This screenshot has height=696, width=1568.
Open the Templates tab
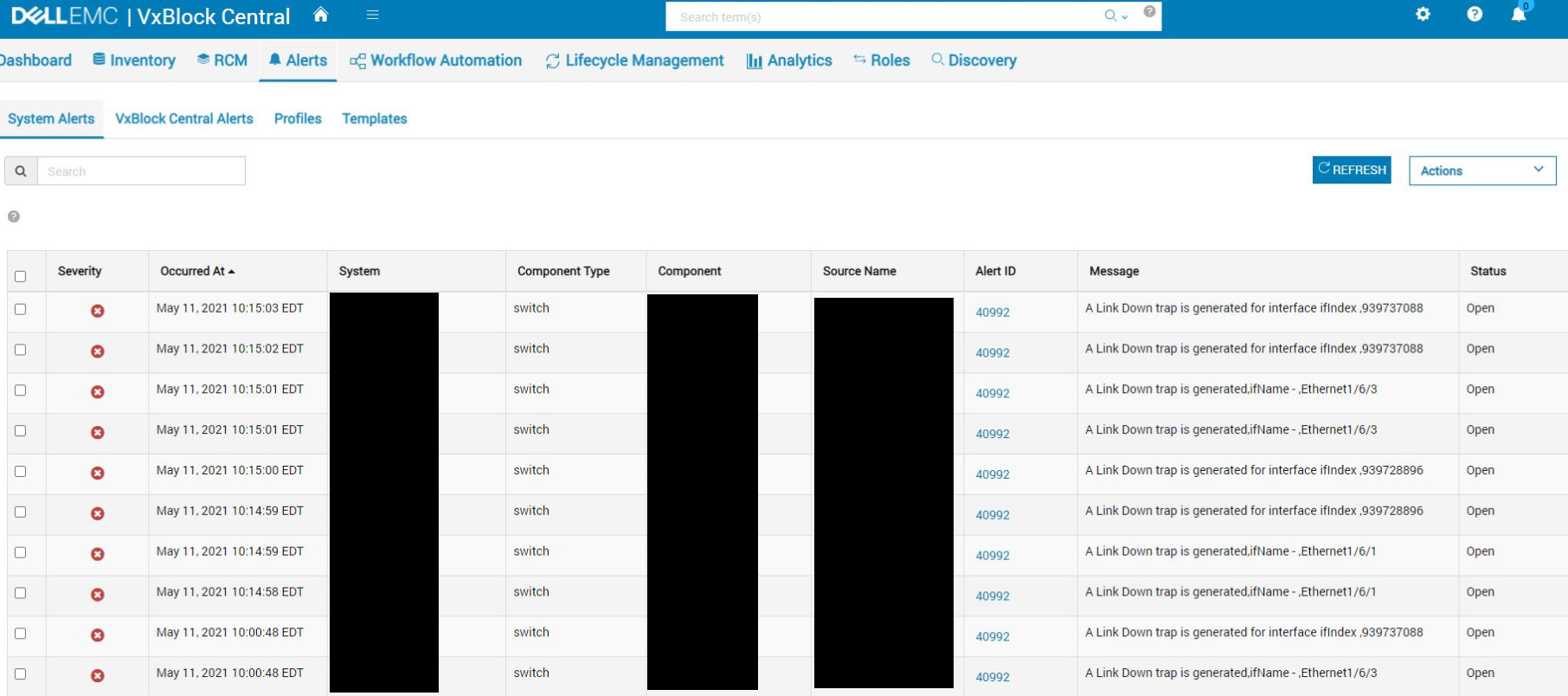(x=374, y=119)
